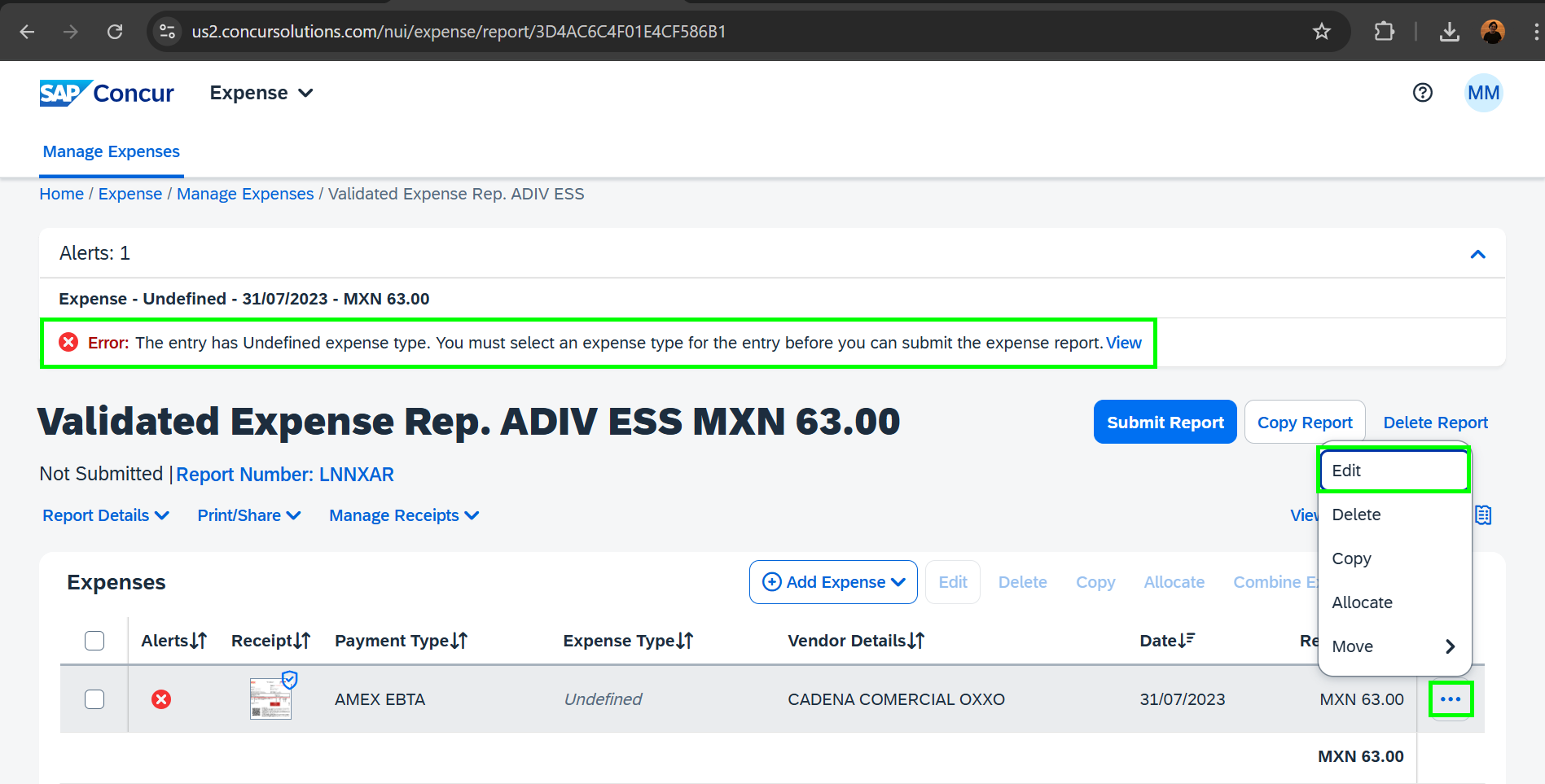Open the Add Expense dropdown
This screenshot has width=1545, height=784.
coord(833,582)
